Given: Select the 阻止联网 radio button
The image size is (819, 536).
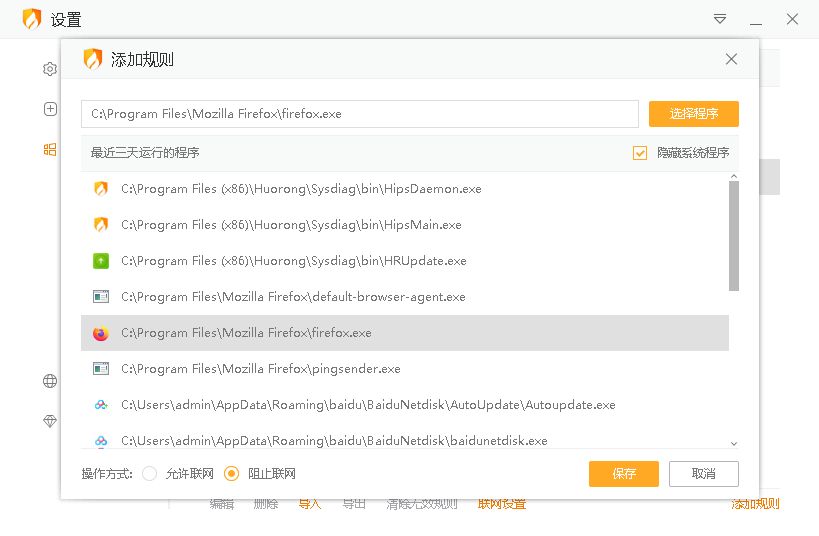Looking at the screenshot, I should [x=232, y=474].
